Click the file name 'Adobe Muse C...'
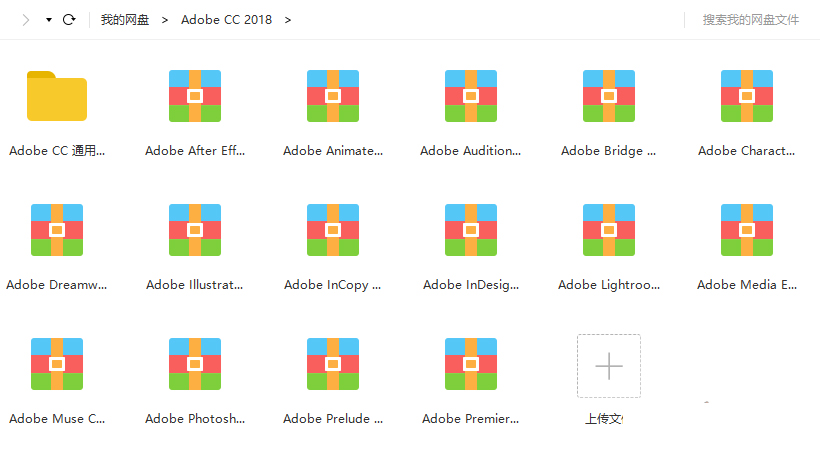 (57, 418)
